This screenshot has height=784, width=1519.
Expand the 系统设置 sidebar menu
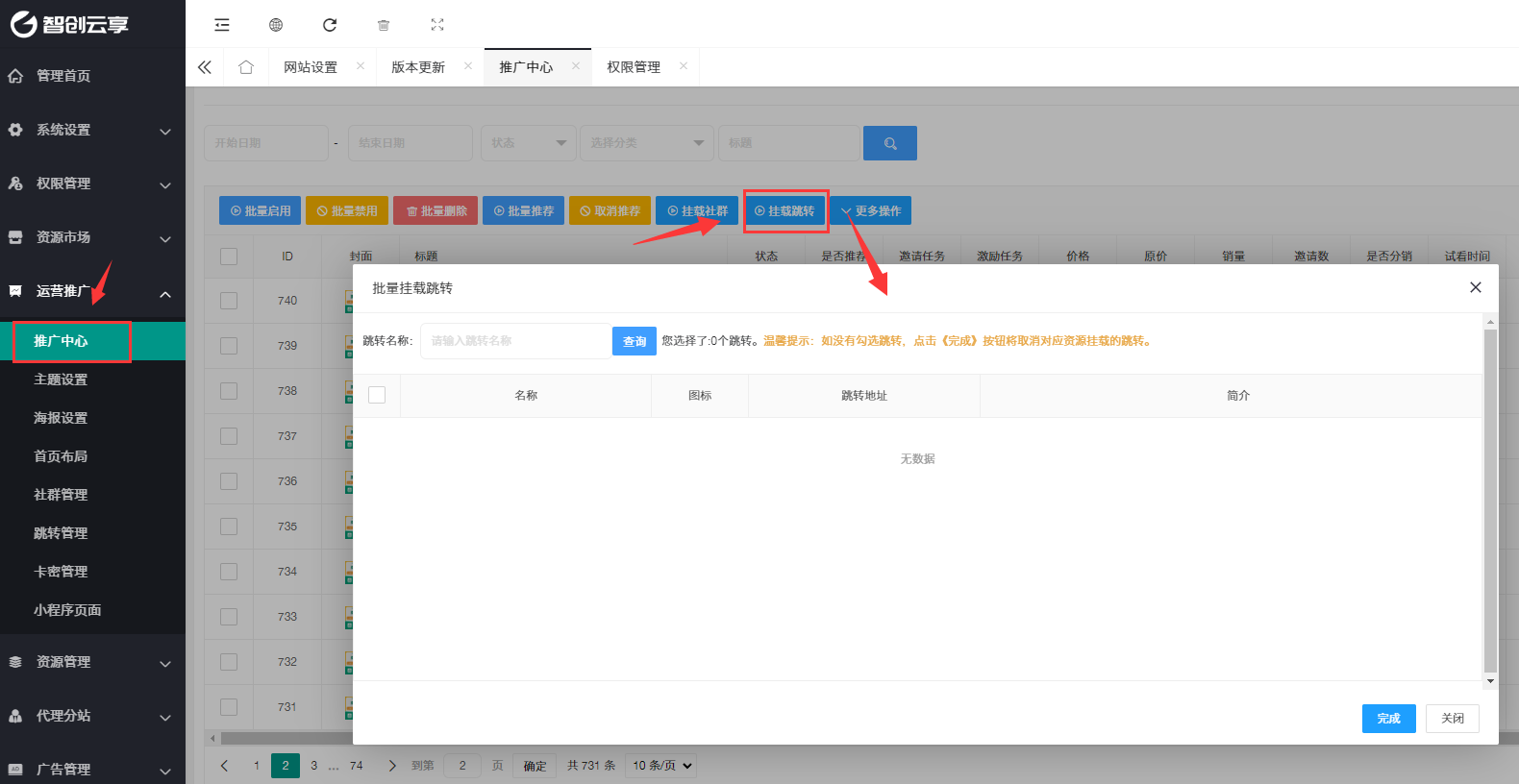tap(92, 130)
